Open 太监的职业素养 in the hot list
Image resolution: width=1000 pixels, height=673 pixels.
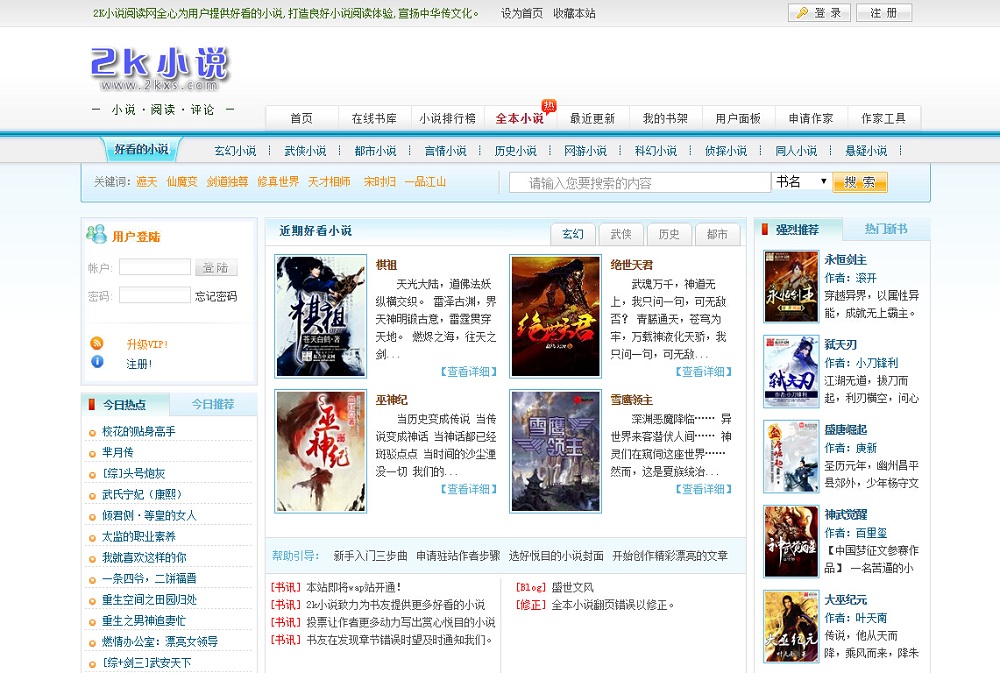138,536
